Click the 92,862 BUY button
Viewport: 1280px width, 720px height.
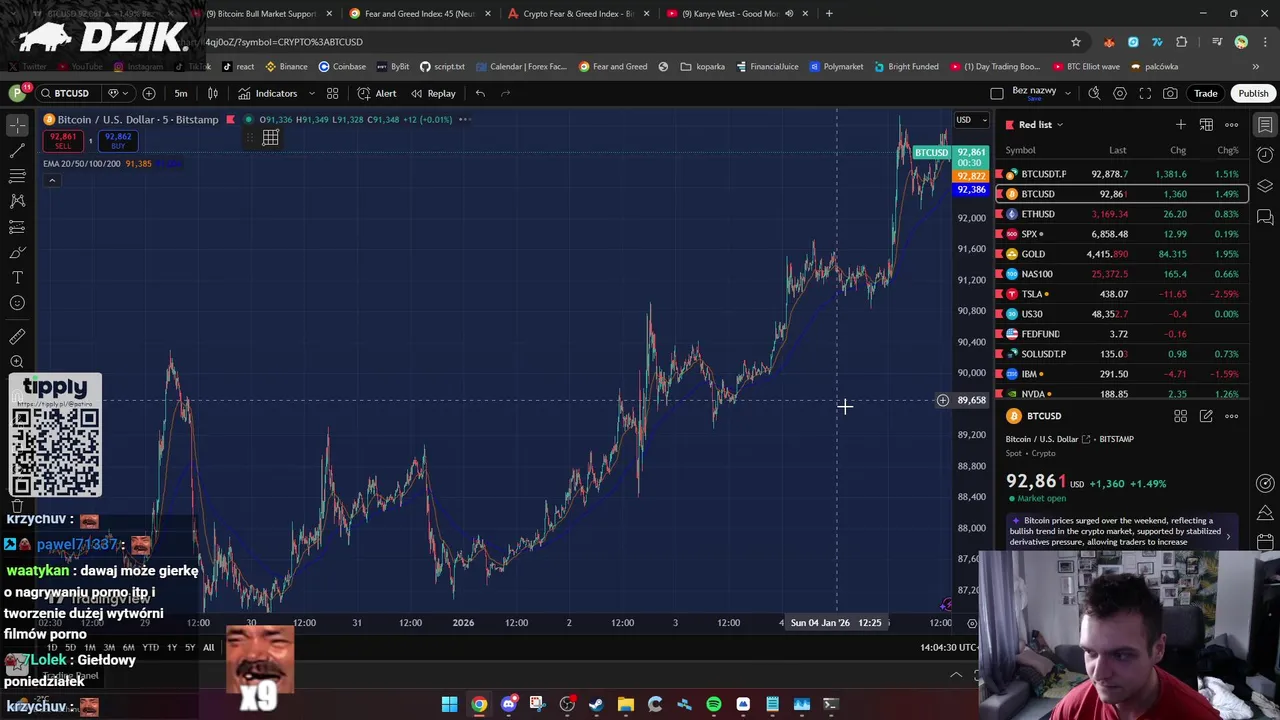pos(118,141)
